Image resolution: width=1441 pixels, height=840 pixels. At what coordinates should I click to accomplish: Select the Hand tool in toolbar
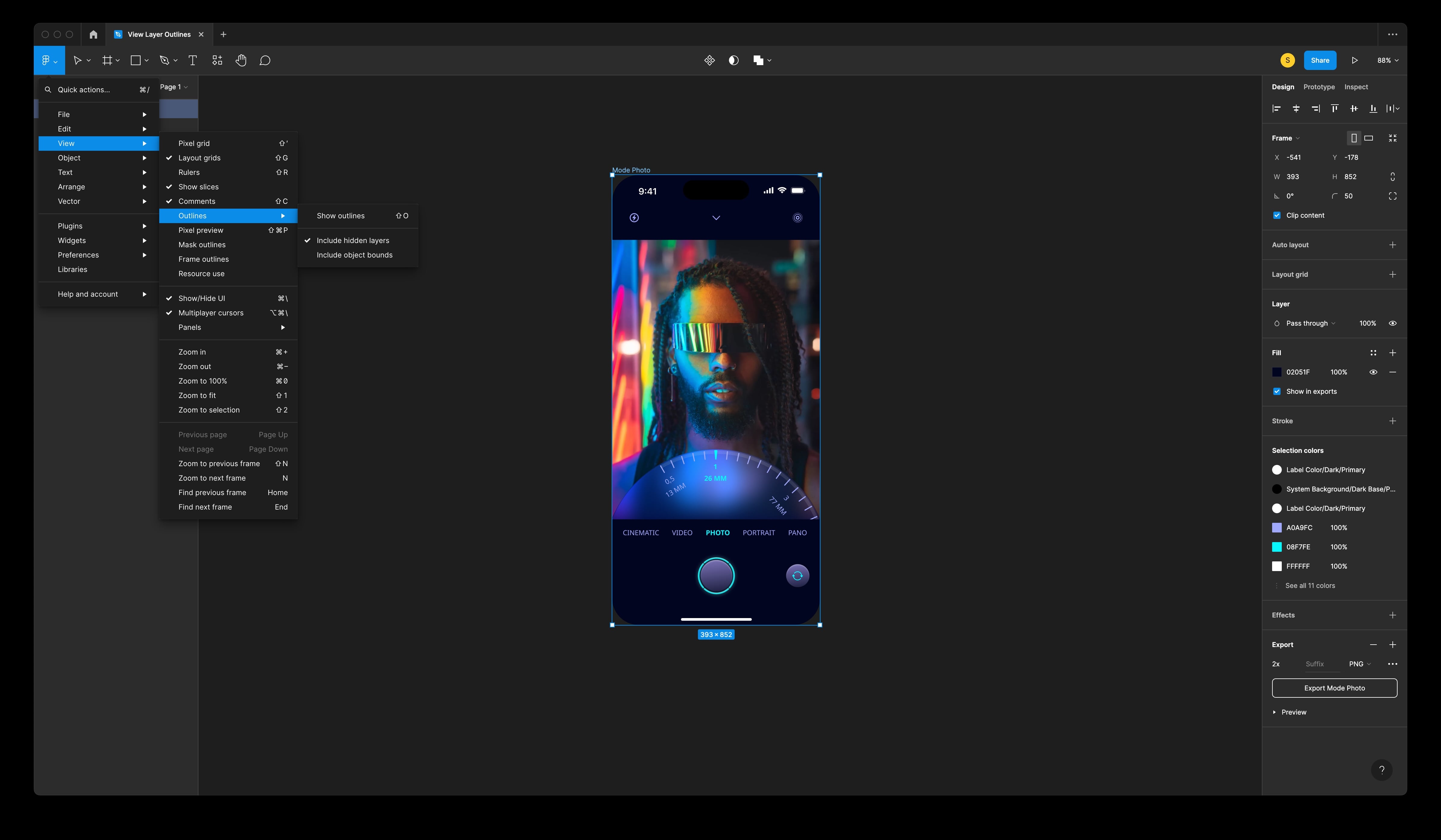(241, 60)
